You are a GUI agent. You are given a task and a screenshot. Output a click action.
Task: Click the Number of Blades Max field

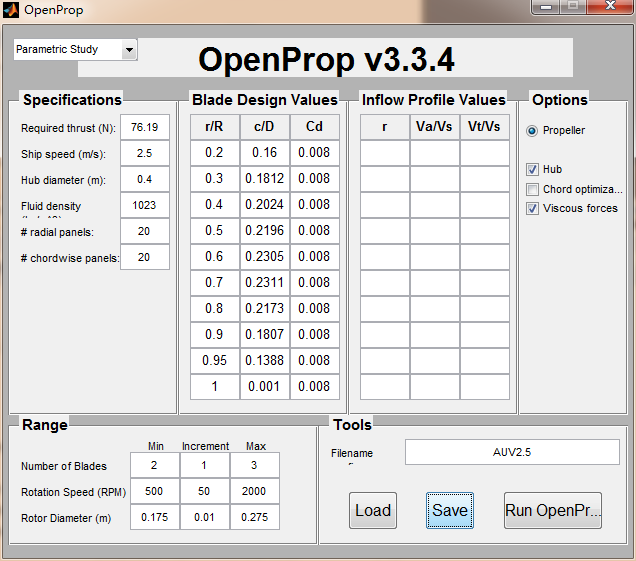(255, 465)
